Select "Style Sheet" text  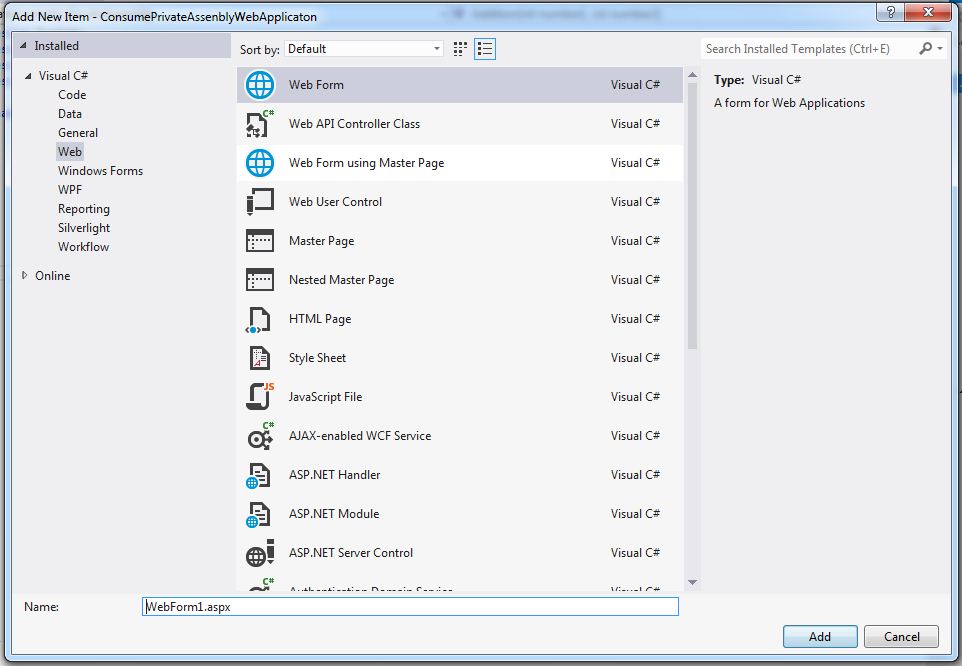[x=317, y=358]
